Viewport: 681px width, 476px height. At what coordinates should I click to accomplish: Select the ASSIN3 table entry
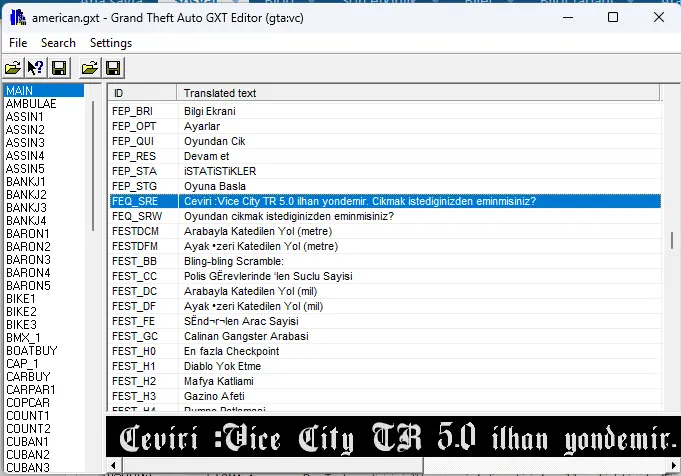click(25, 142)
